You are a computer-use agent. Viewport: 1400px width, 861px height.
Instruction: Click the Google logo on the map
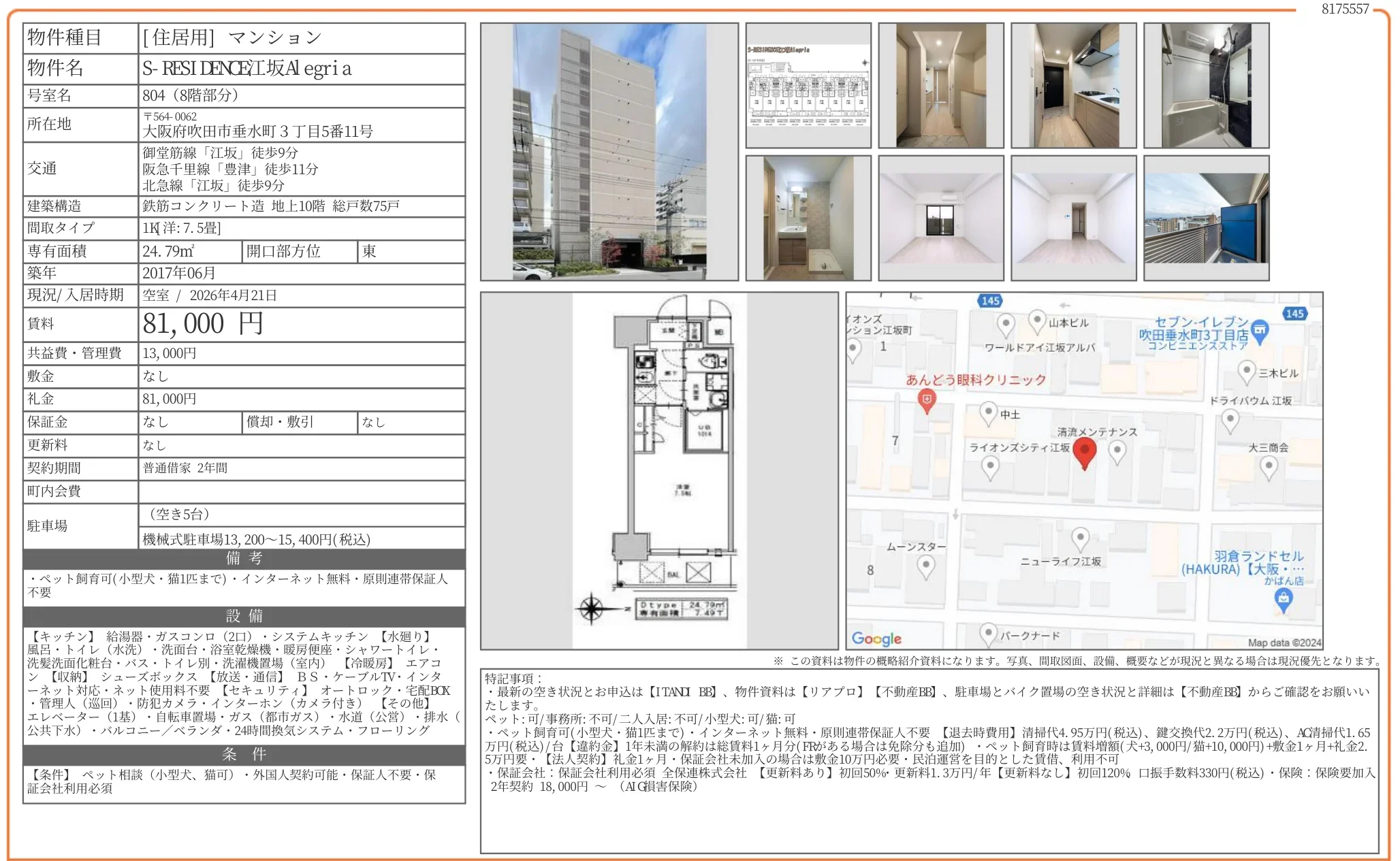(876, 639)
